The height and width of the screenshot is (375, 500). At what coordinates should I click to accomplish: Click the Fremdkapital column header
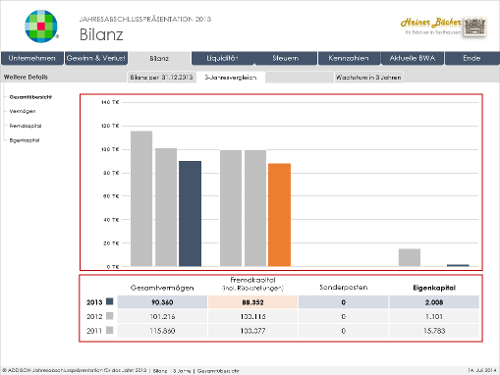(x=253, y=284)
